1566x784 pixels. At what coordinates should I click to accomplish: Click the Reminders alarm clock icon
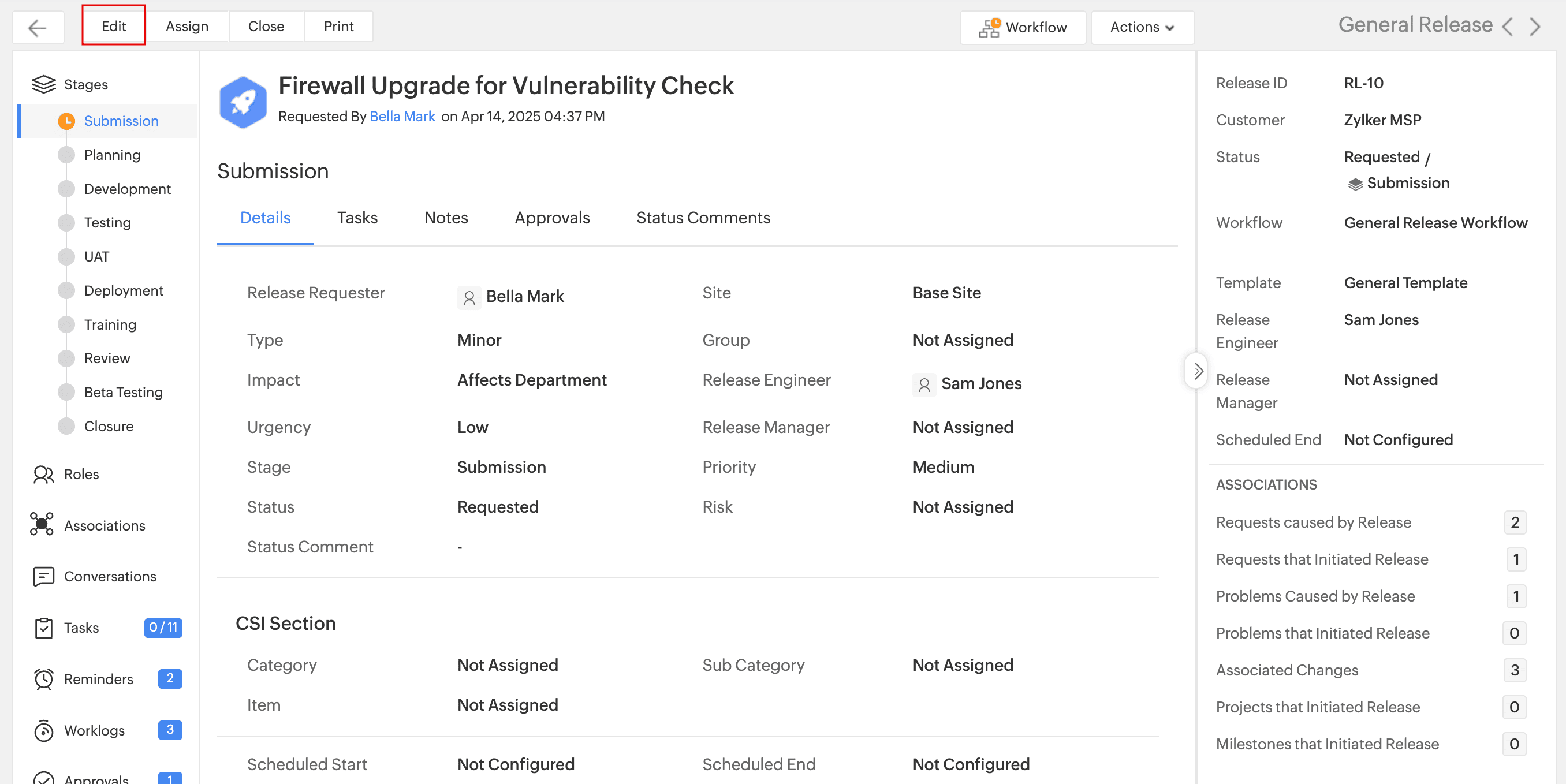tap(43, 679)
